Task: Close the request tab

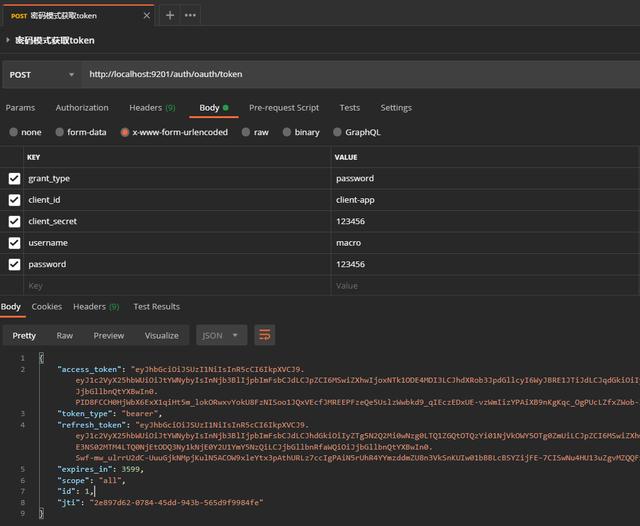Action: [x=146, y=15]
